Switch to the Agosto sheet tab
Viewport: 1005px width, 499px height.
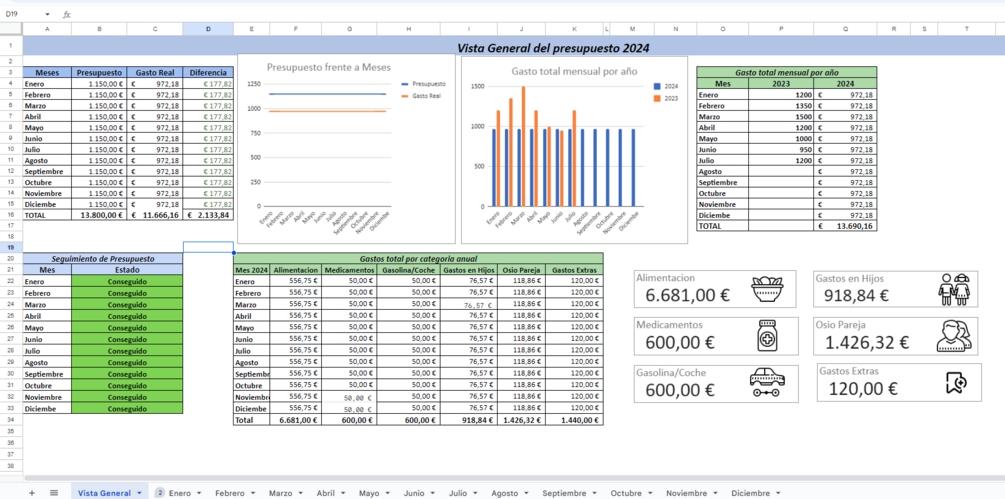pyautogui.click(x=504, y=493)
